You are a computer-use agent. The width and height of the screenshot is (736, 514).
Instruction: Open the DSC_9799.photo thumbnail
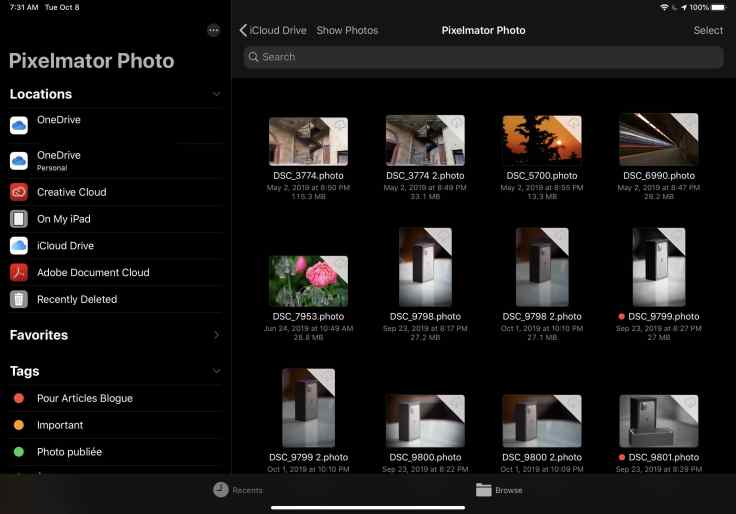click(659, 267)
